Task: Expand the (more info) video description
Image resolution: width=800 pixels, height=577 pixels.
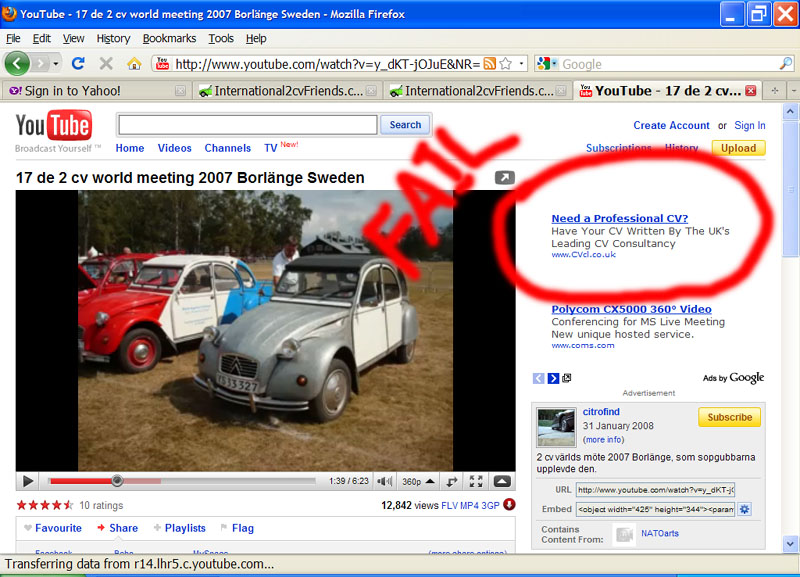Action: coord(604,439)
